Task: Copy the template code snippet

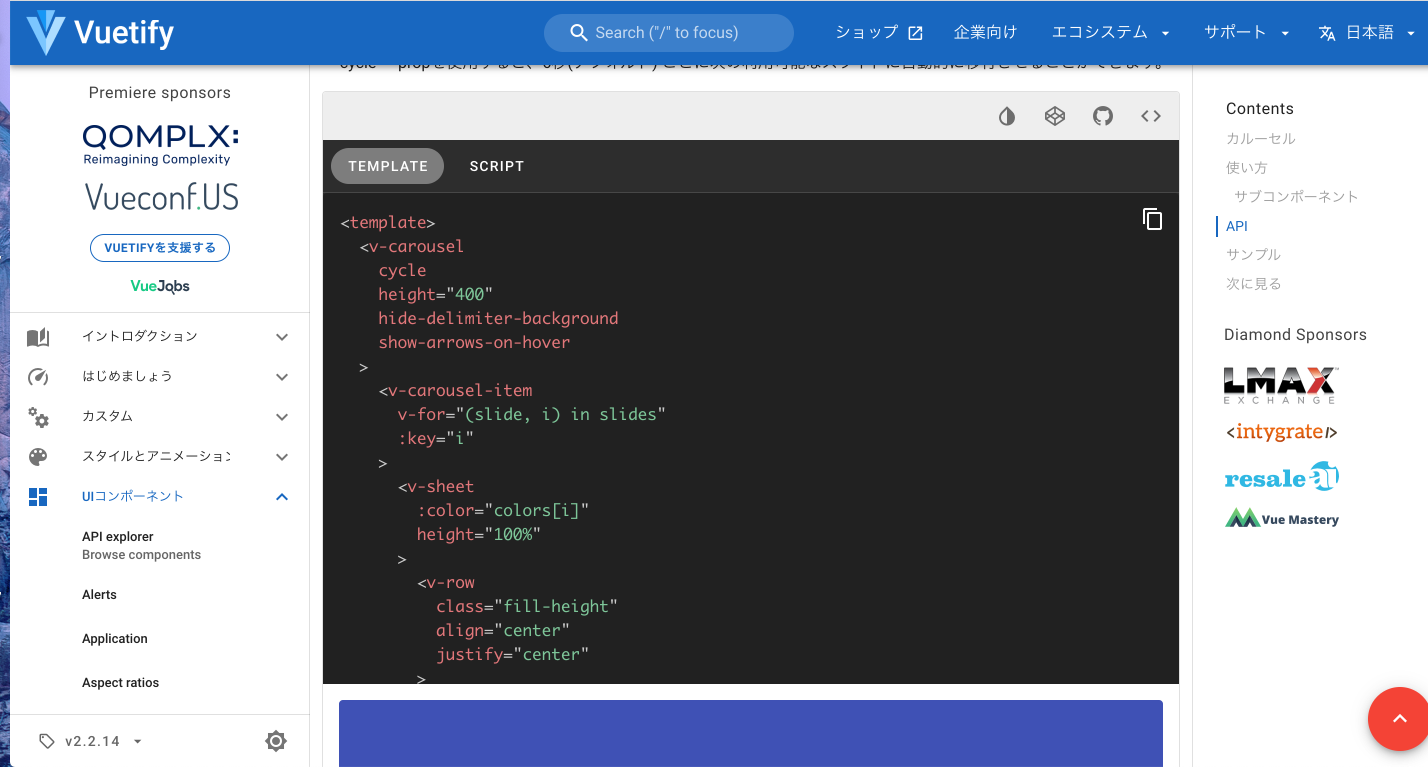Action: pyautogui.click(x=1152, y=218)
